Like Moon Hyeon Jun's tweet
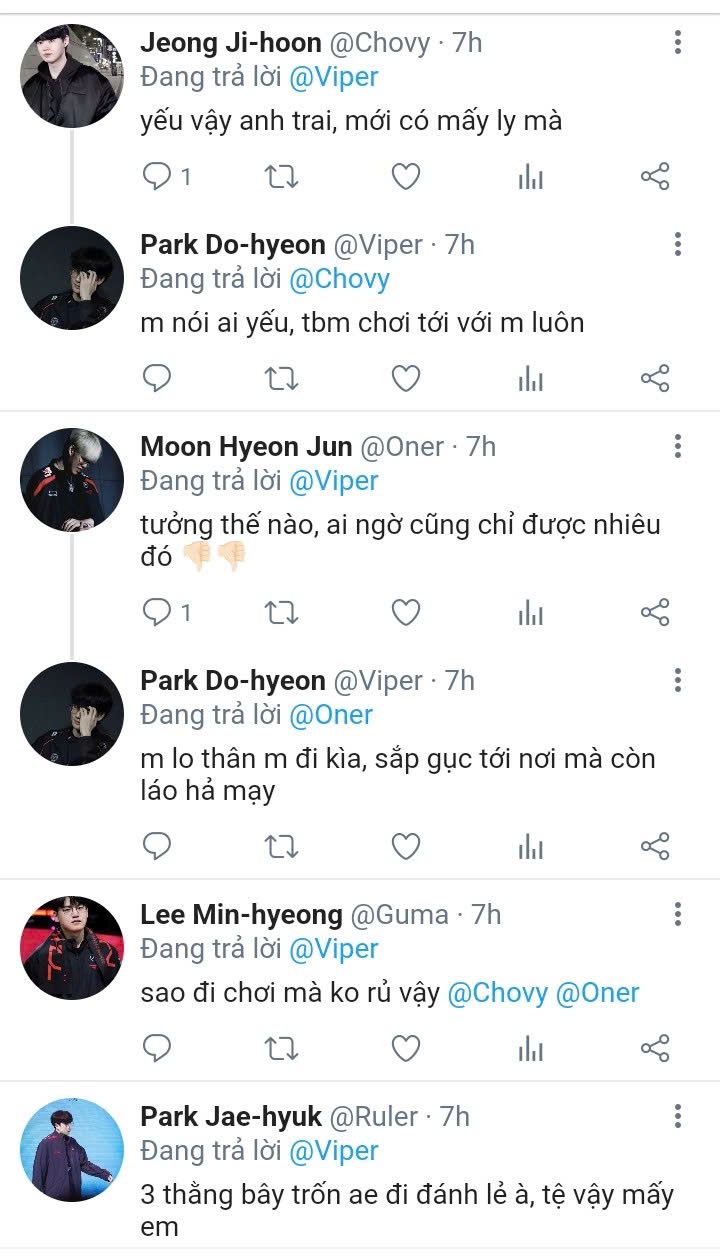The height and width of the screenshot is (1259, 720). (x=405, y=612)
